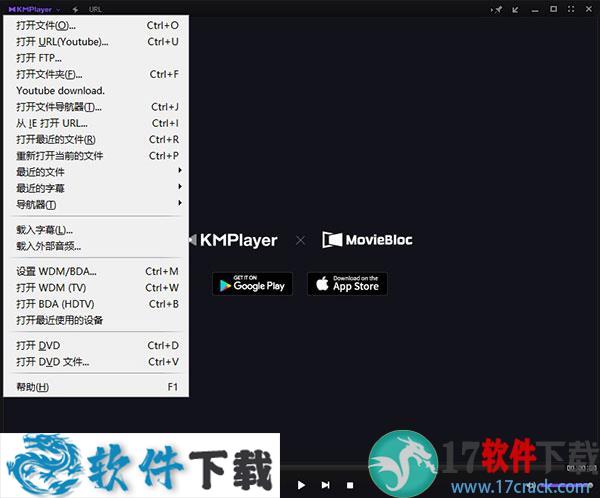Choose 打开 BDA (HDTV) entry
Screen dimensions: 600x498
click(96, 304)
